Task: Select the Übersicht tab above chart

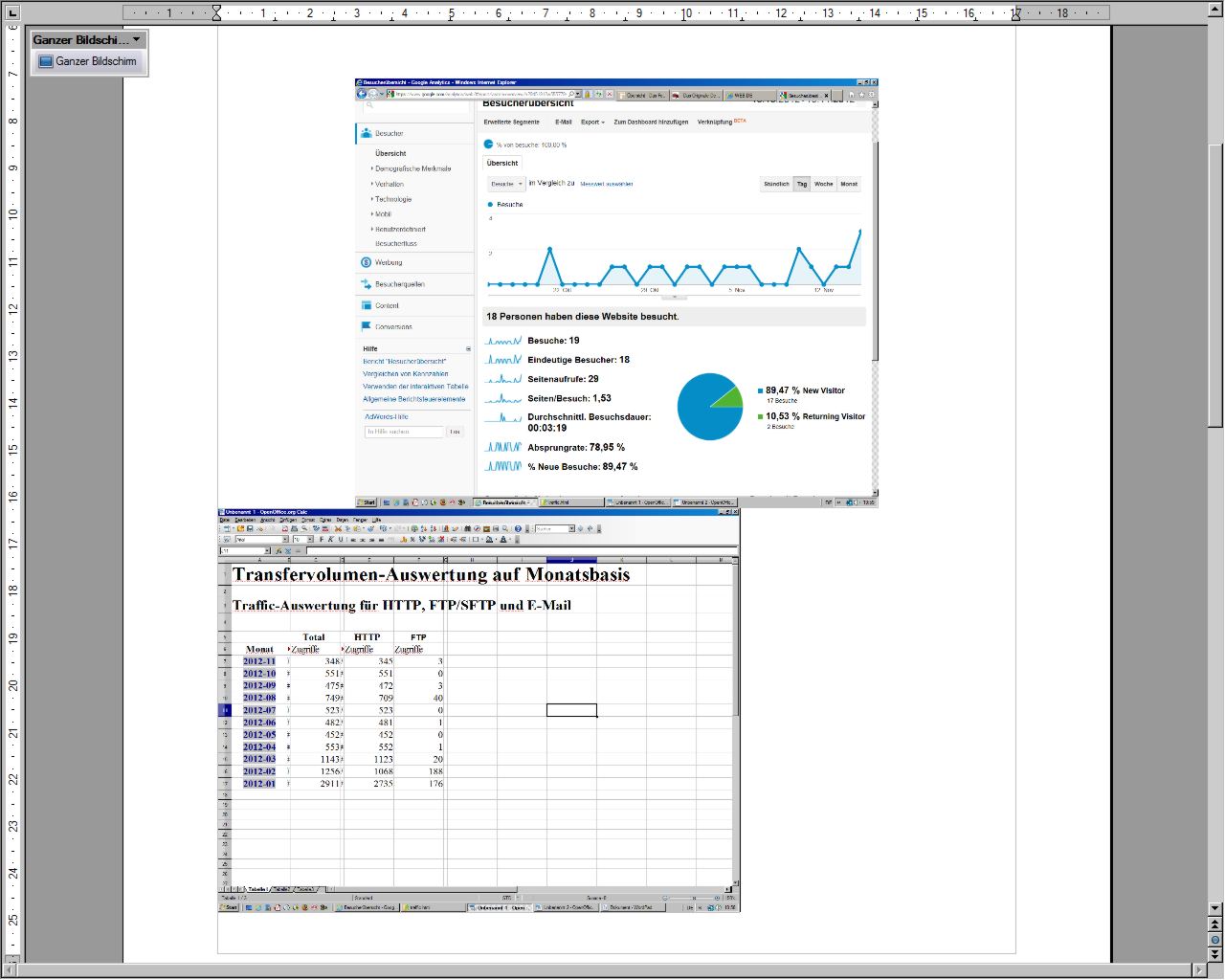Action: [x=502, y=163]
